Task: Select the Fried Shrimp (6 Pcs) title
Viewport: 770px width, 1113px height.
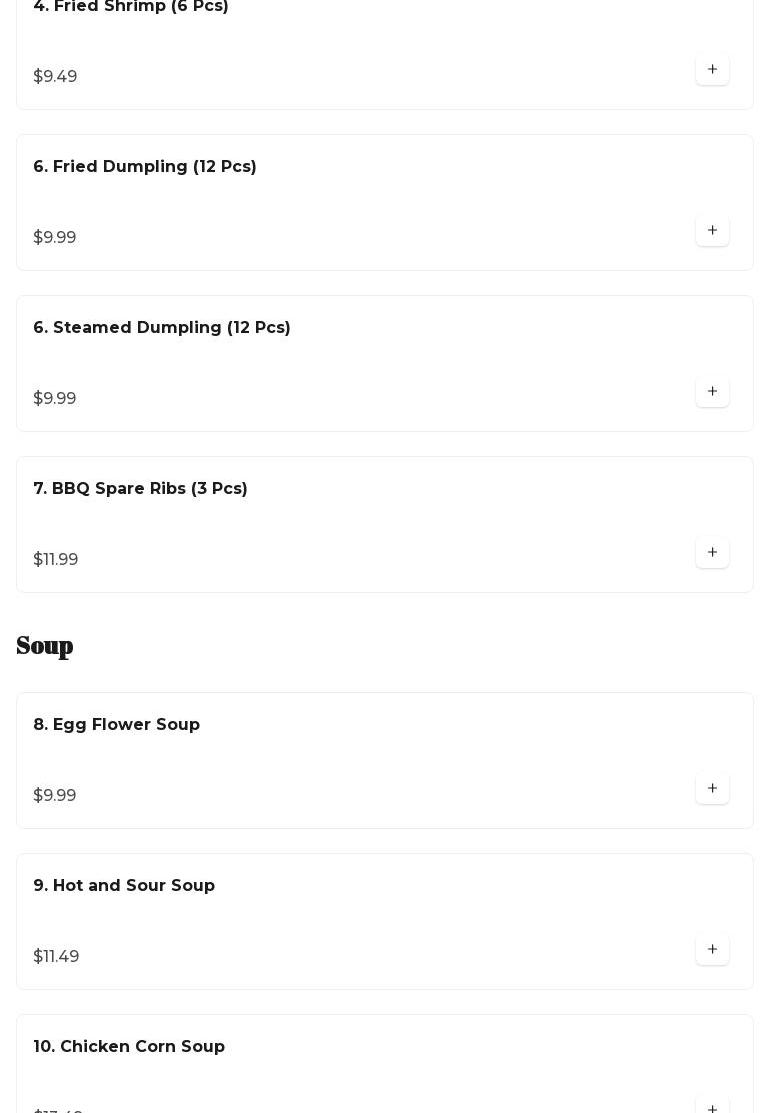Action: pyautogui.click(x=131, y=7)
